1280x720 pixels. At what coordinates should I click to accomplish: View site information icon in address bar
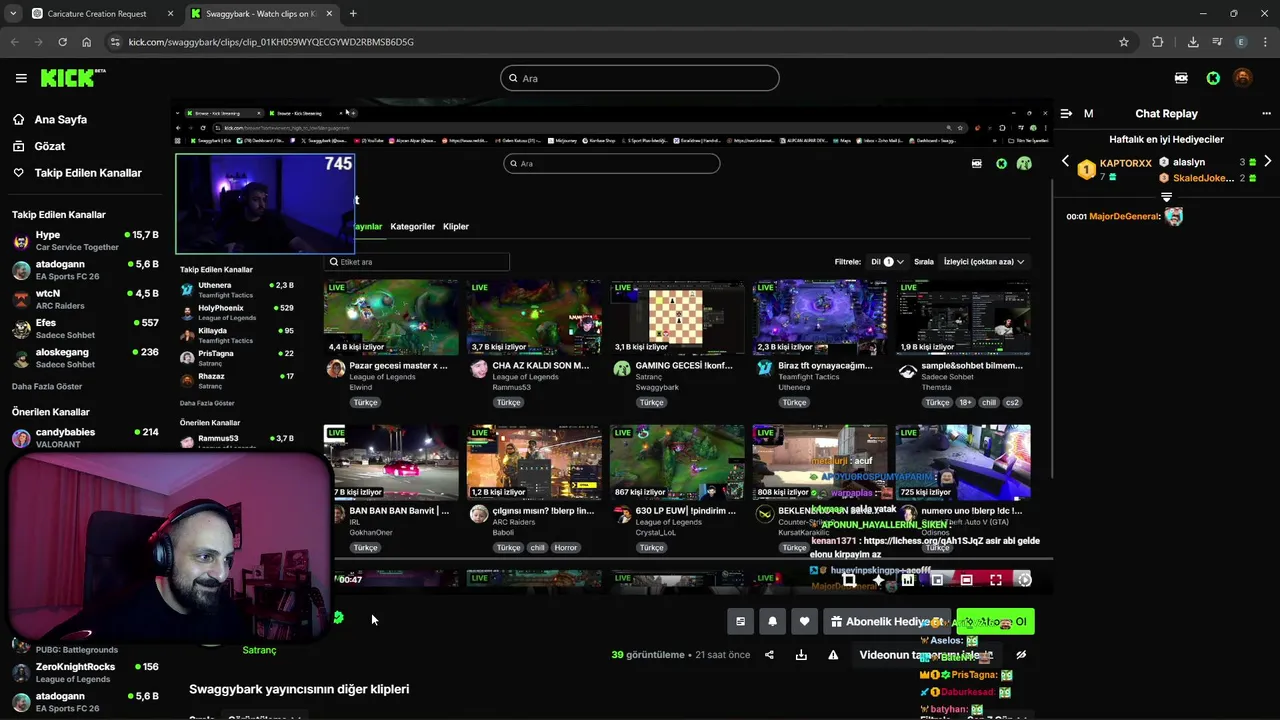tap(115, 42)
